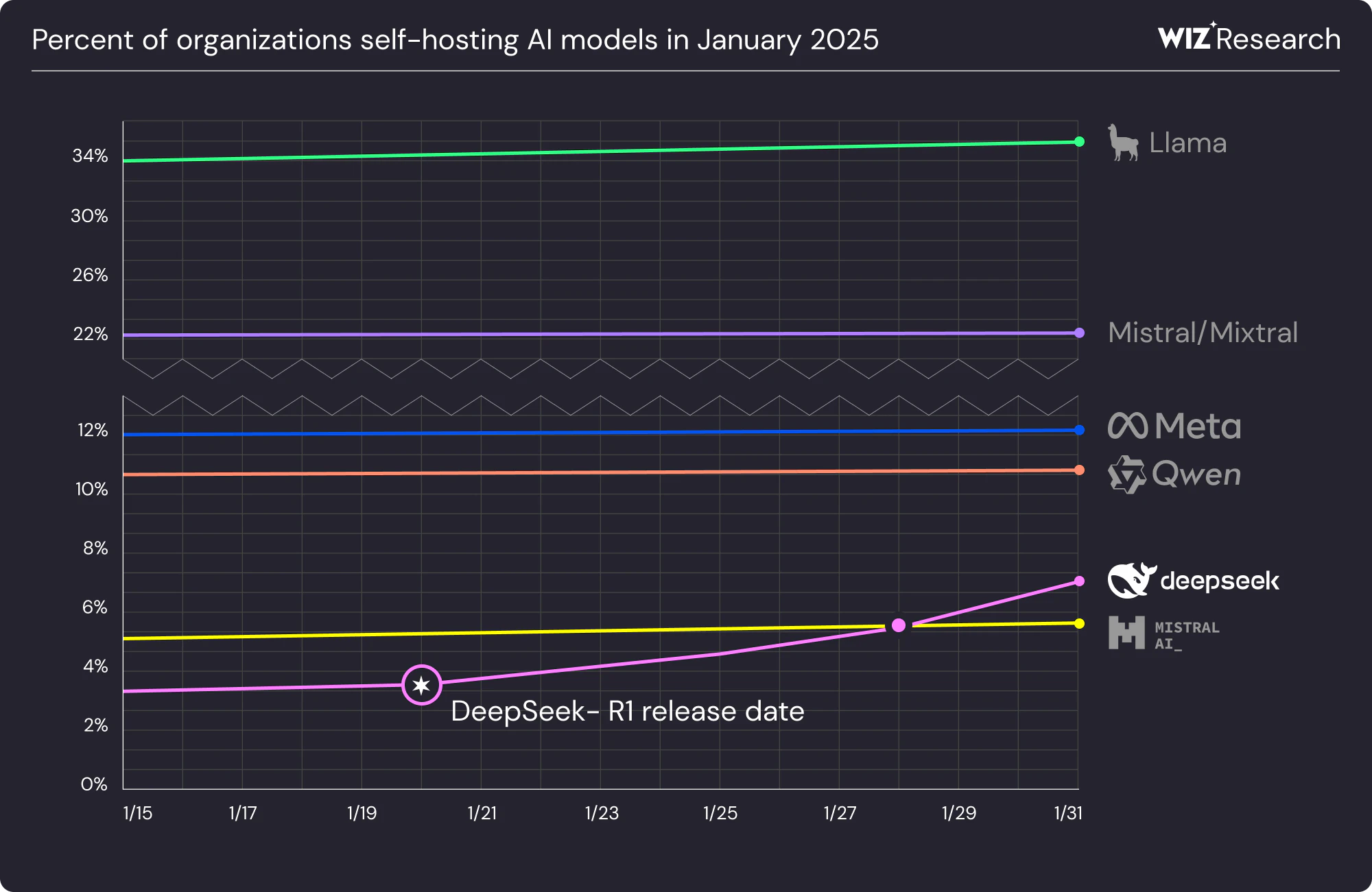Click the Llama legend text
Viewport: 1372px width, 892px height.
[x=1187, y=143]
